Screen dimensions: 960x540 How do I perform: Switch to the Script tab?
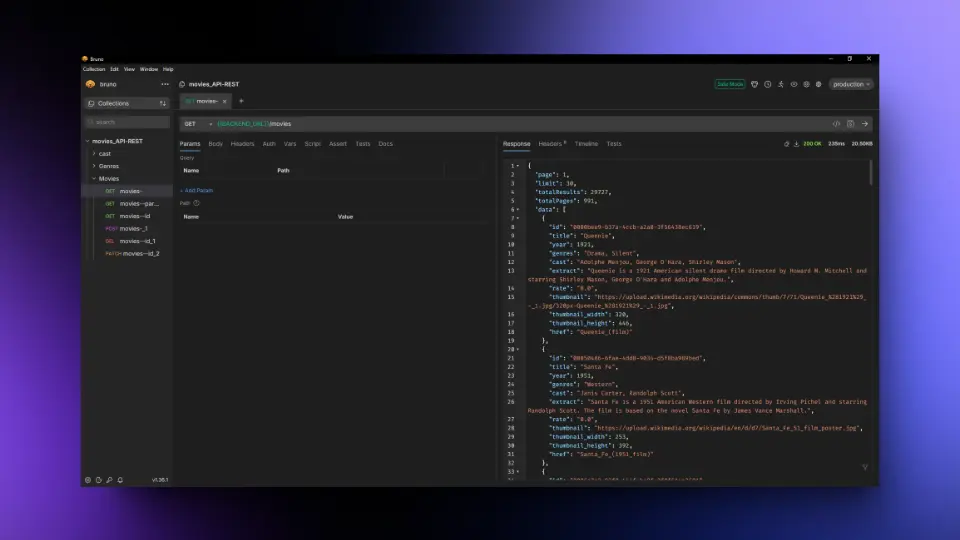(x=313, y=144)
